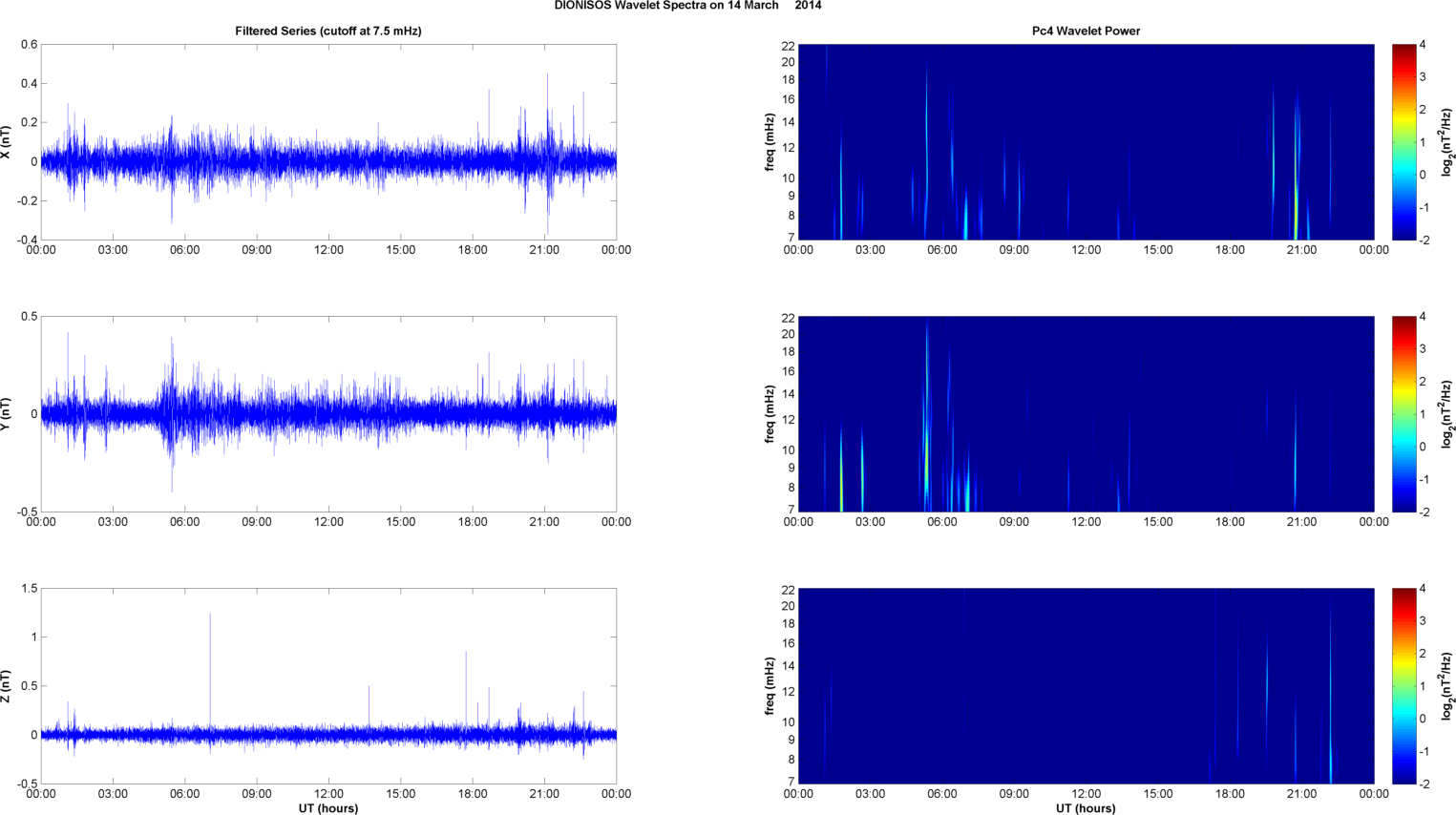Viewport: 1456px width, 815px height.
Task: Click the '12:00' tick under the X time series
Action: (328, 250)
